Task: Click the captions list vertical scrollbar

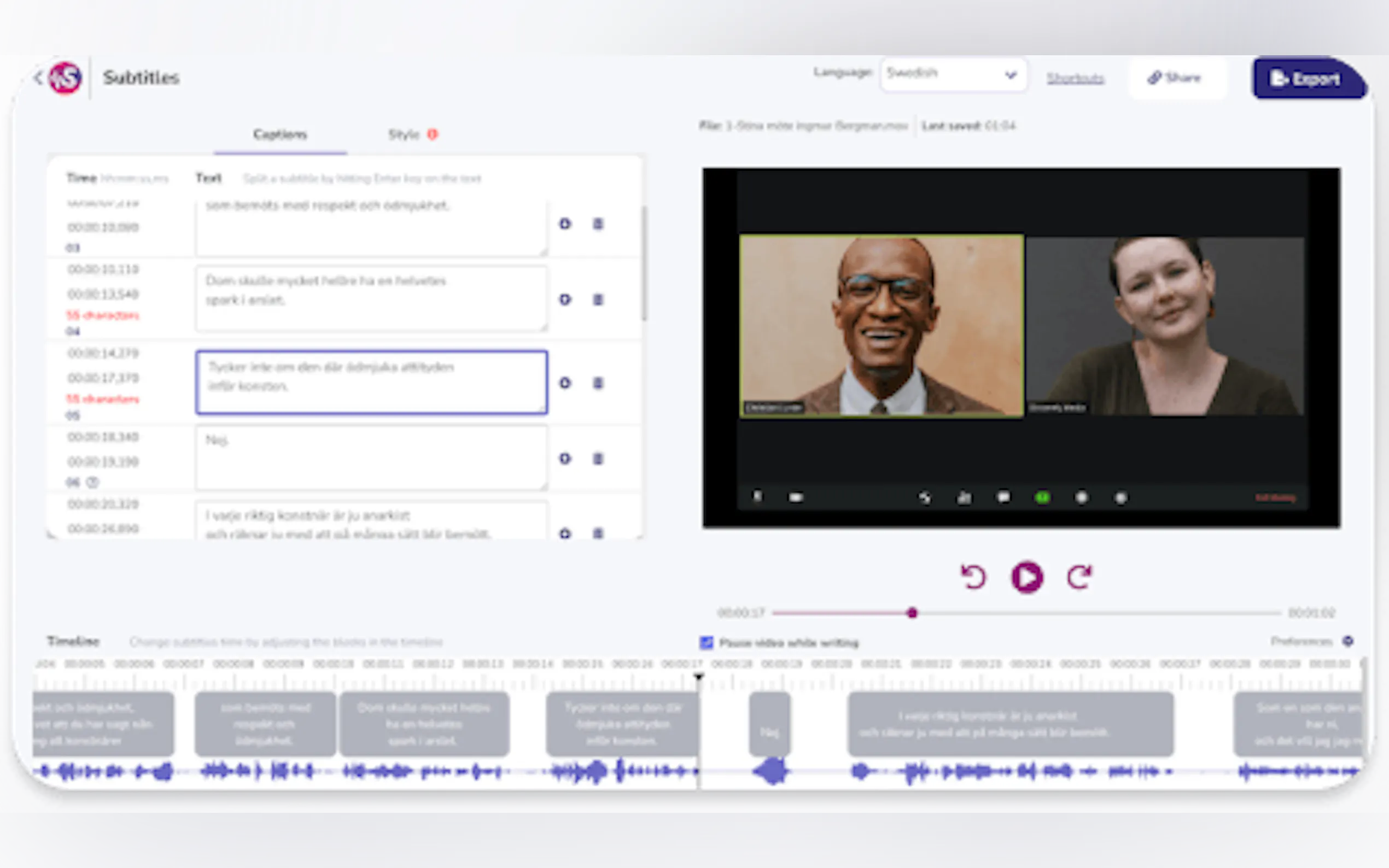Action: pos(644,264)
